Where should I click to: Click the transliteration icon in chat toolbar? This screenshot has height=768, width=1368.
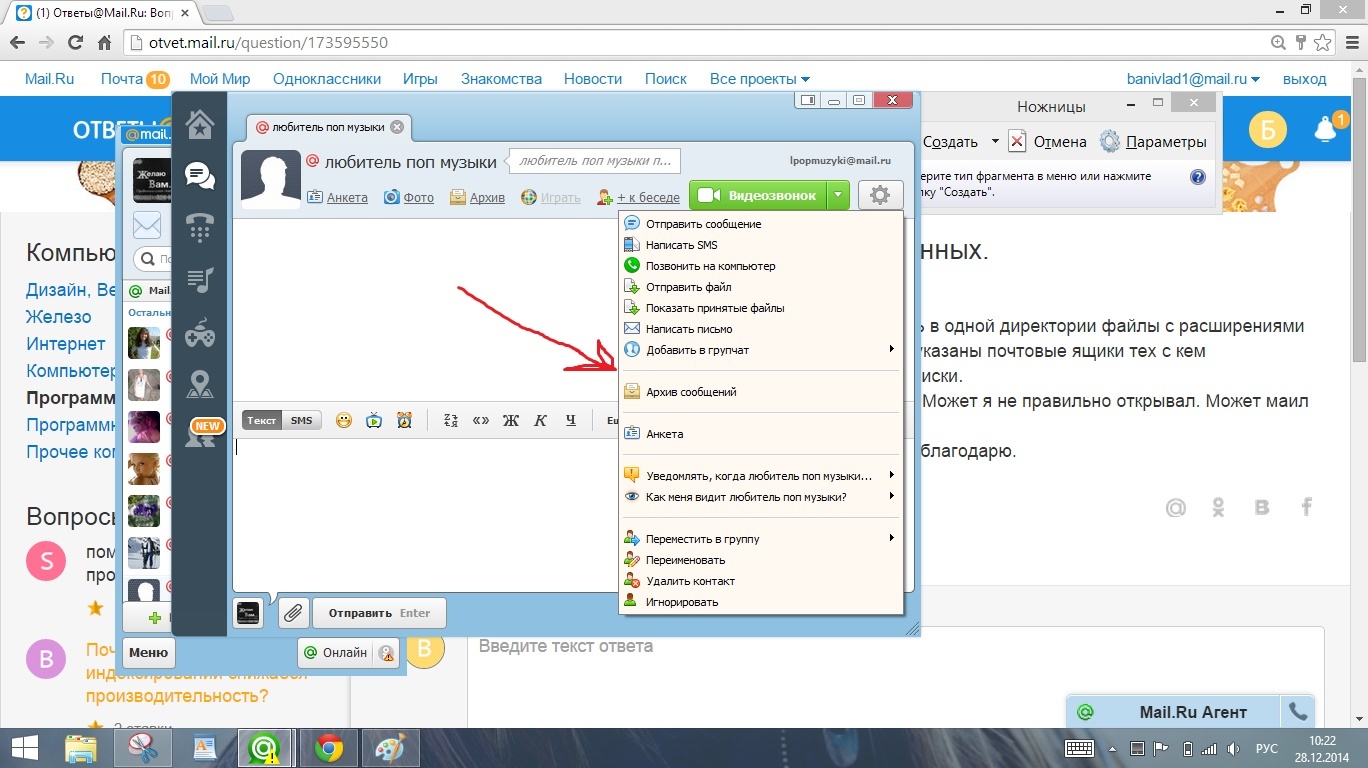pyautogui.click(x=450, y=421)
